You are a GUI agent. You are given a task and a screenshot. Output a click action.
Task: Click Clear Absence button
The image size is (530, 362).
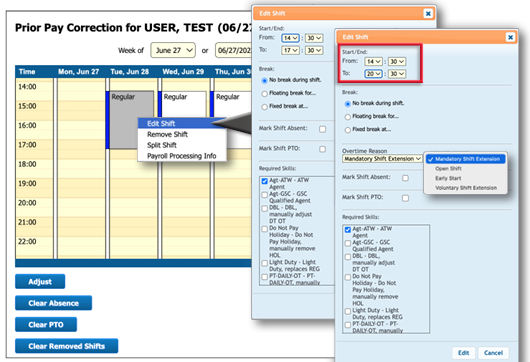[x=53, y=303]
